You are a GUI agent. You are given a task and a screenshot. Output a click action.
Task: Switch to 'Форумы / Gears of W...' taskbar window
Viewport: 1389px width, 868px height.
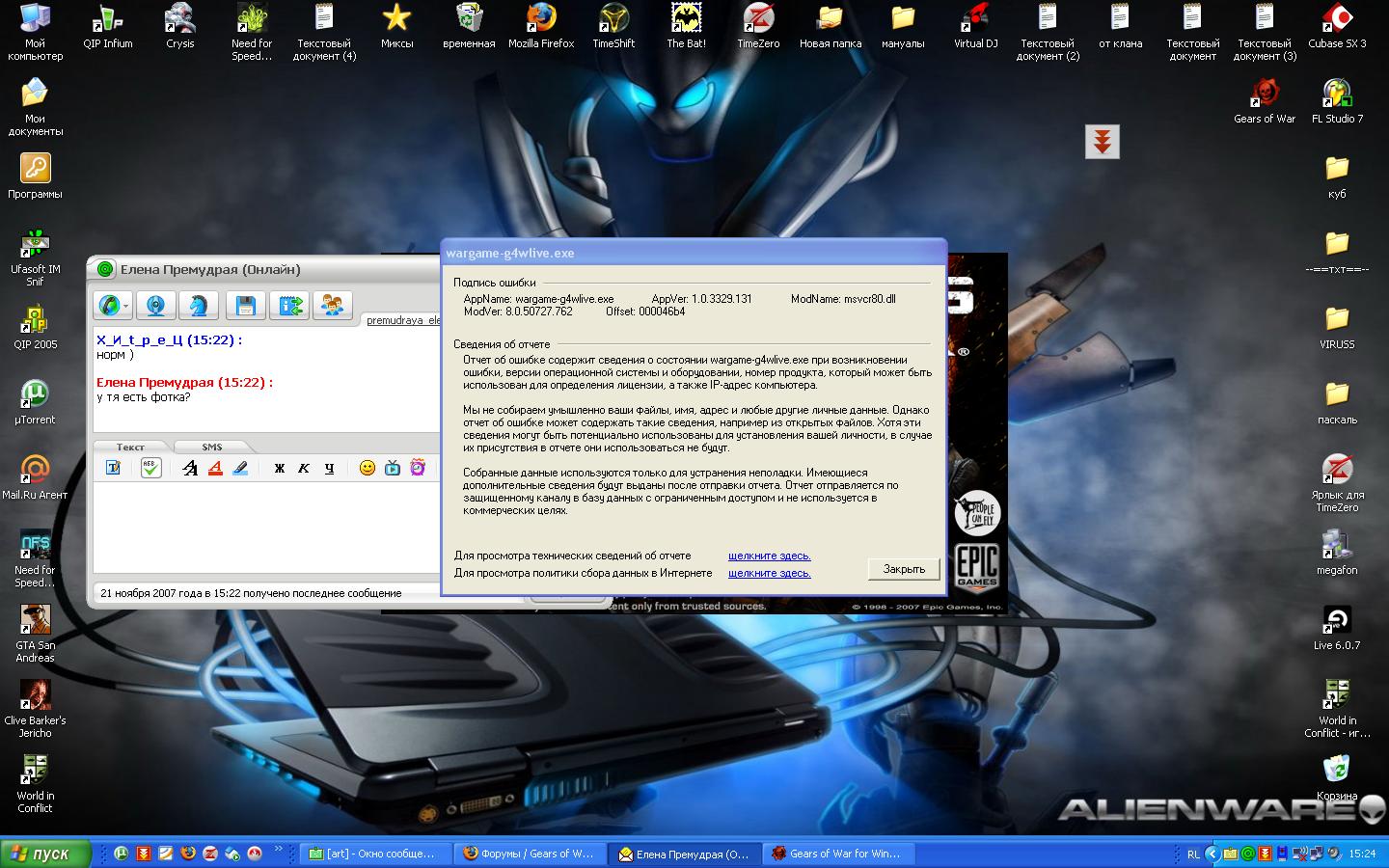click(530, 854)
